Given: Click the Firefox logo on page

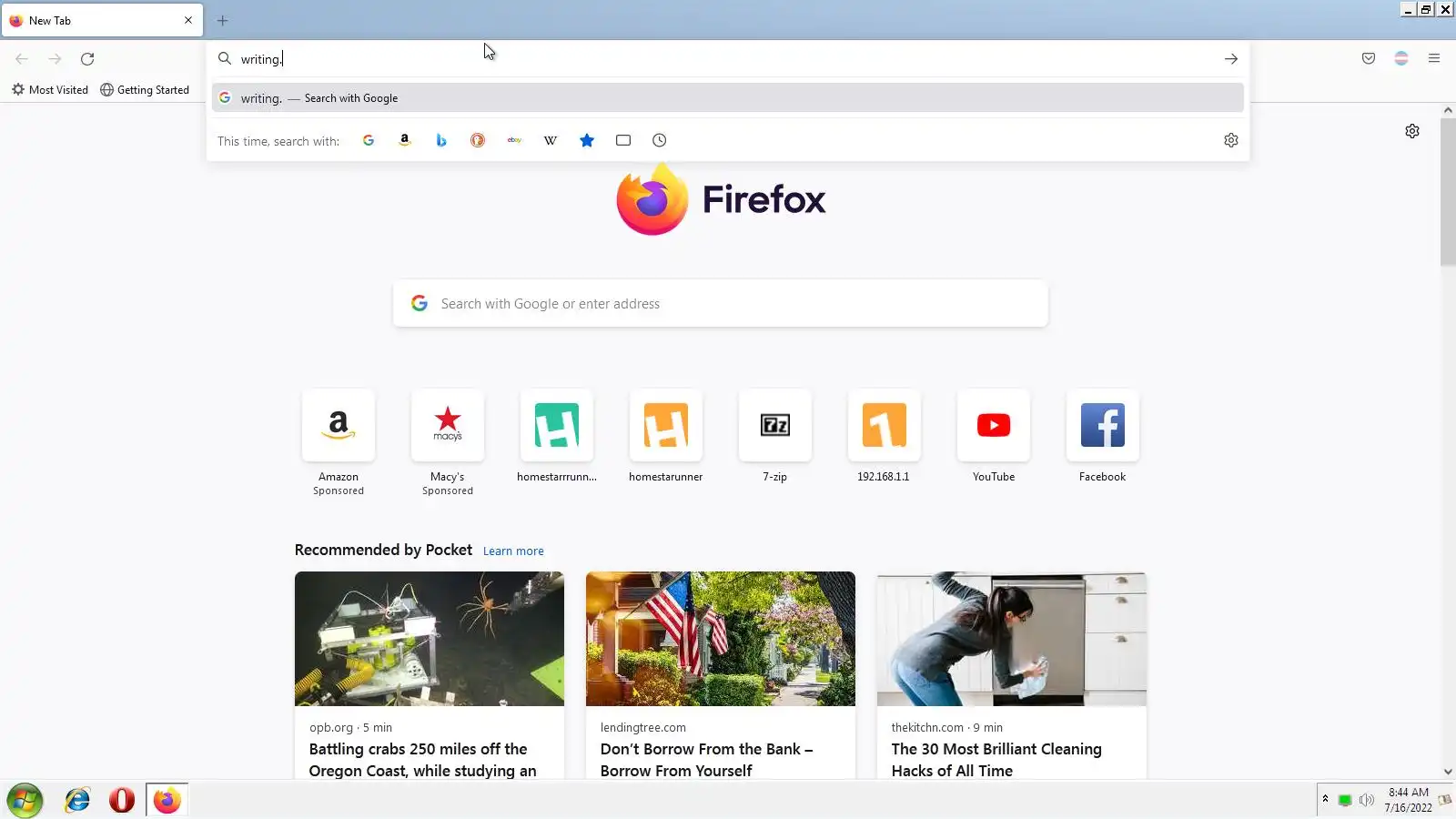Looking at the screenshot, I should pos(721,199).
